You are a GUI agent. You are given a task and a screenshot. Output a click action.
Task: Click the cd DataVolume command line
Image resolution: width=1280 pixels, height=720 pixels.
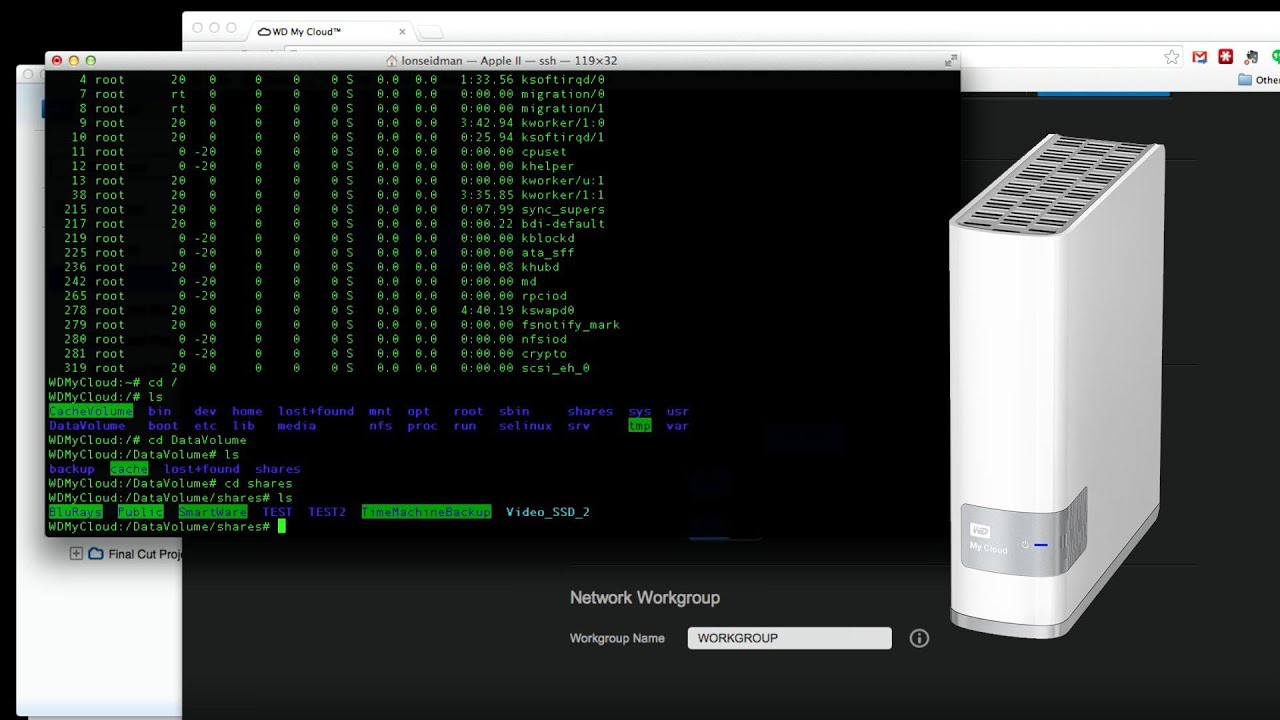(147, 440)
